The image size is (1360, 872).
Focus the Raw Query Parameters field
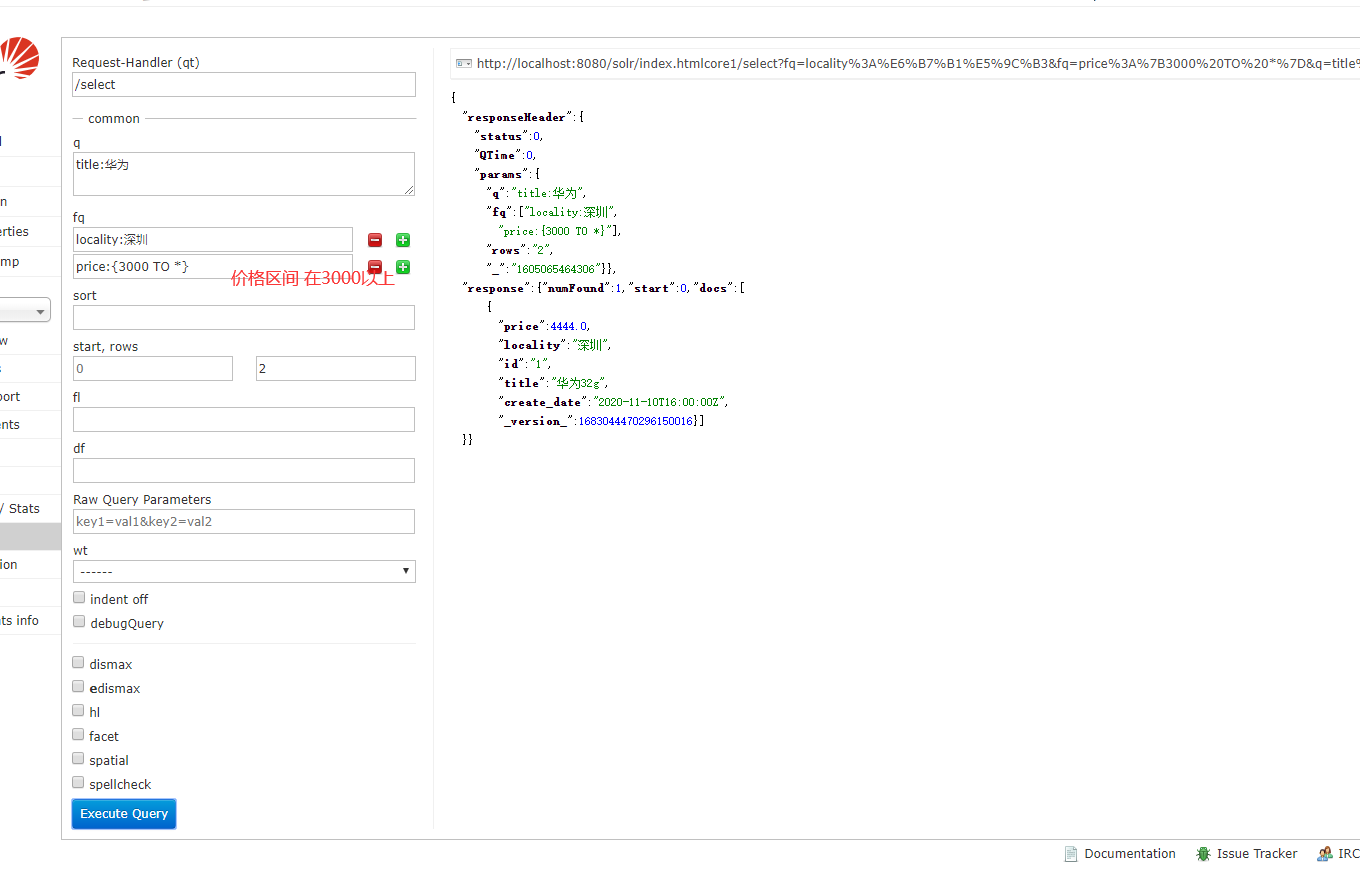coord(244,522)
